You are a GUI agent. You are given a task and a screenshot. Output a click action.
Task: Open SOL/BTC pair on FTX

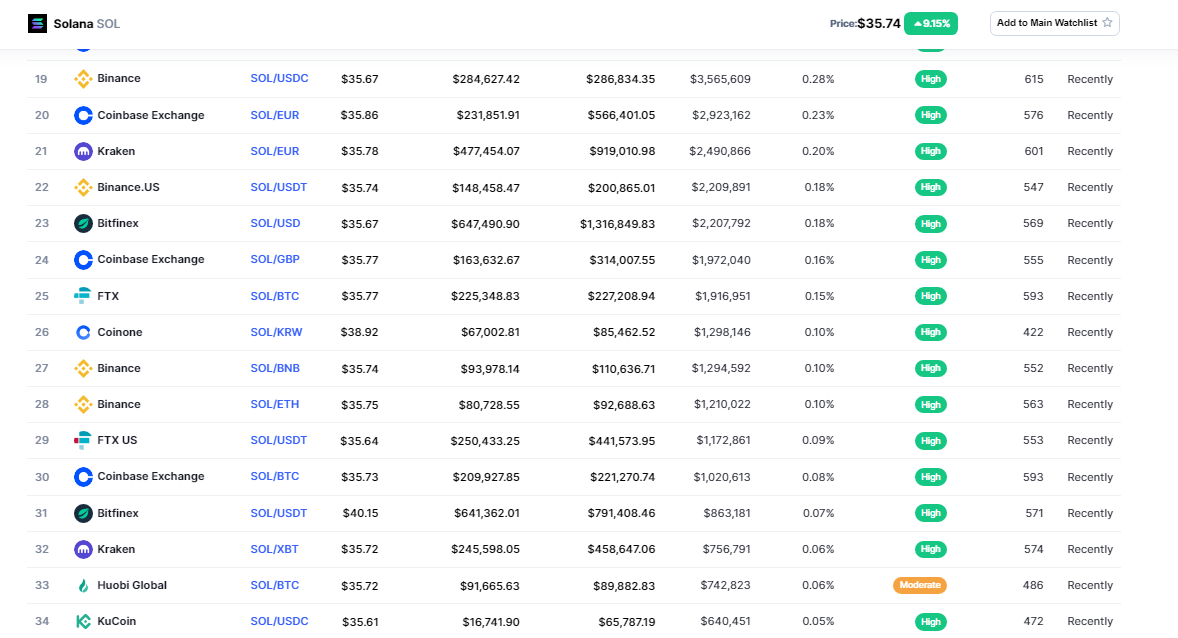(275, 296)
